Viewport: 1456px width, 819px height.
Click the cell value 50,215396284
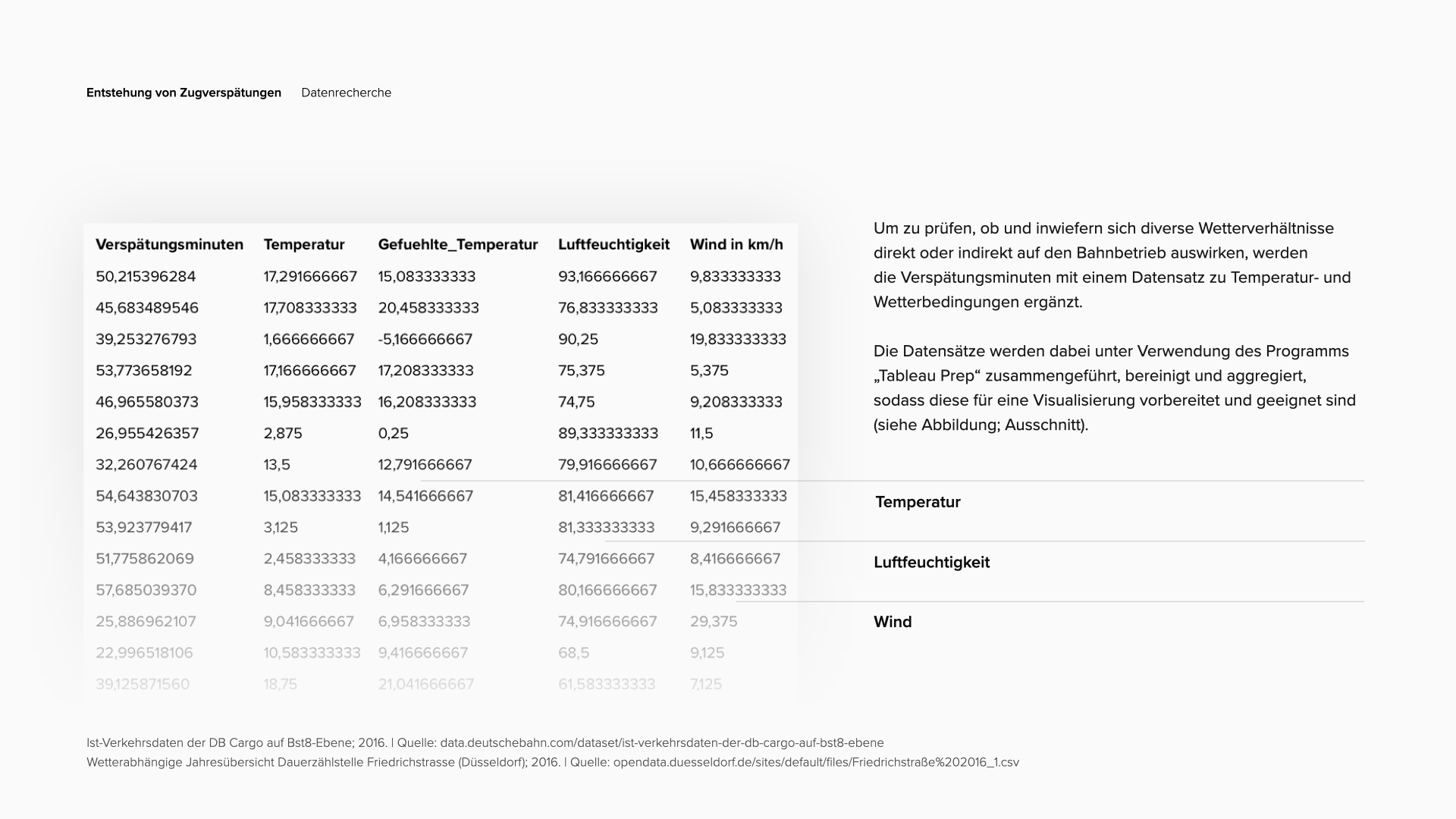pos(146,276)
